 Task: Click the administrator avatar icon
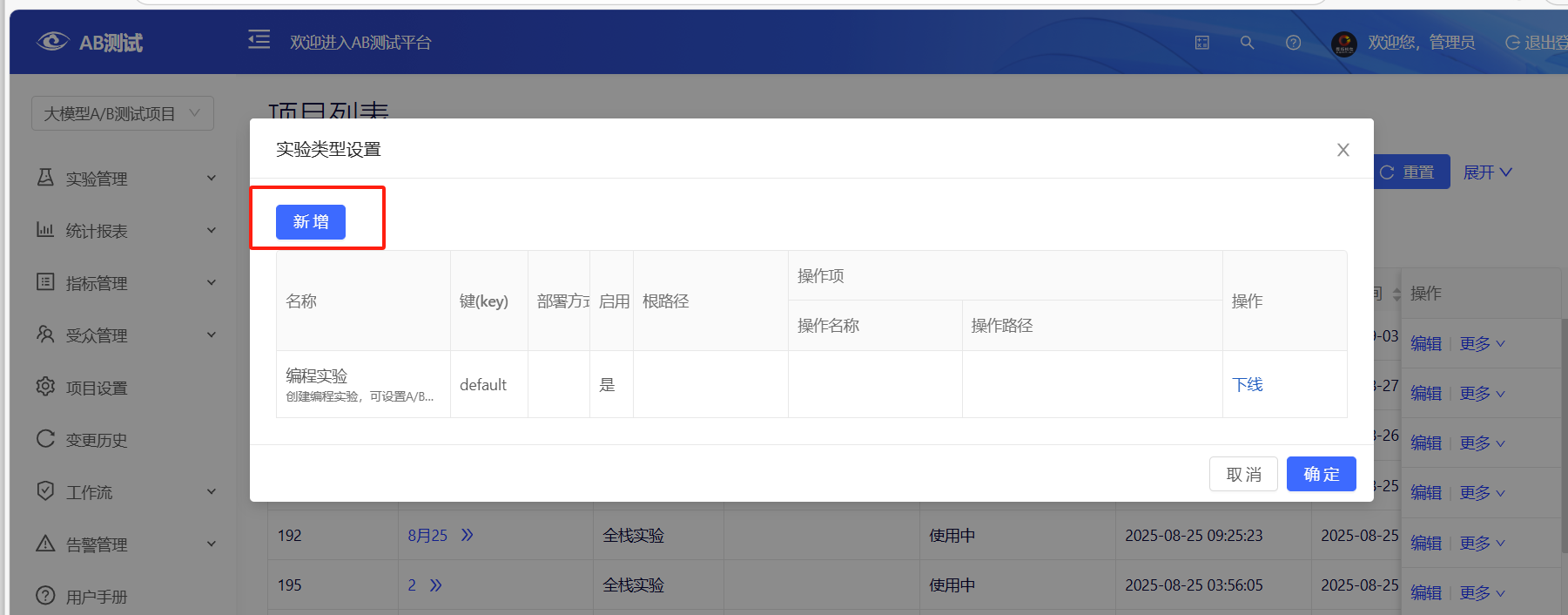[1343, 43]
